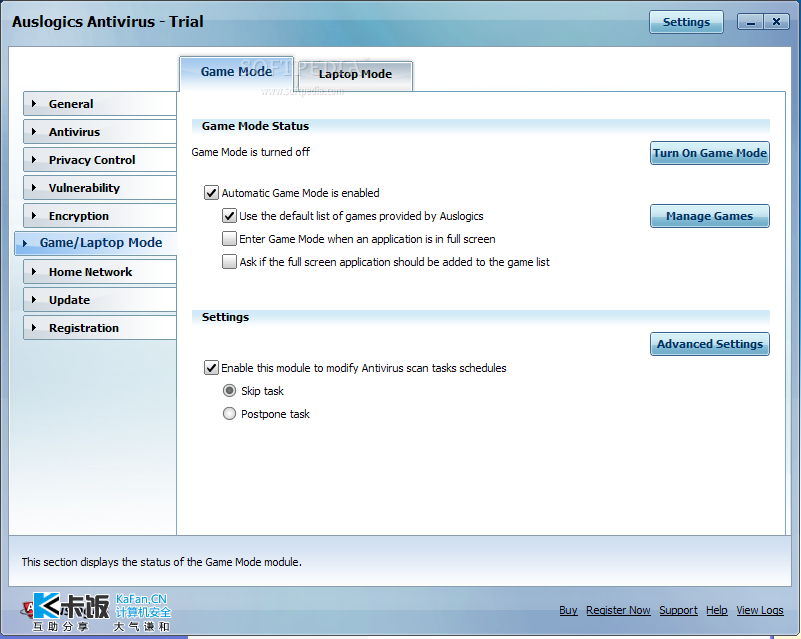Select the Postpone task radio button
Image resolution: width=801 pixels, height=639 pixels.
click(x=229, y=414)
